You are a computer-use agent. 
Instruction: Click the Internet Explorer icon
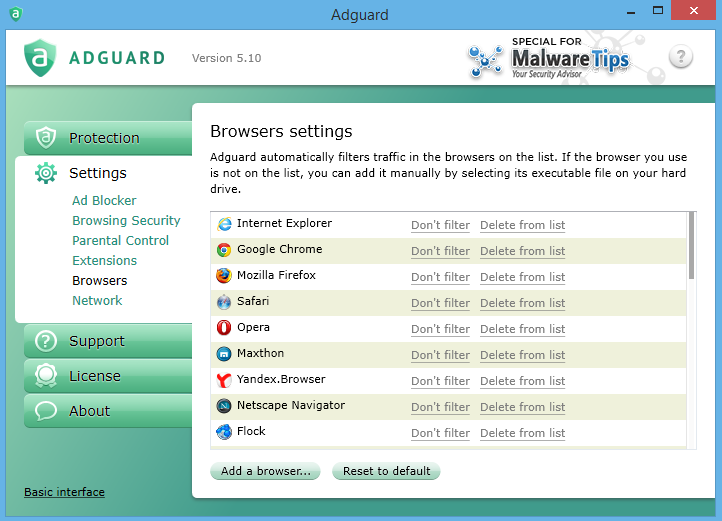(224, 224)
